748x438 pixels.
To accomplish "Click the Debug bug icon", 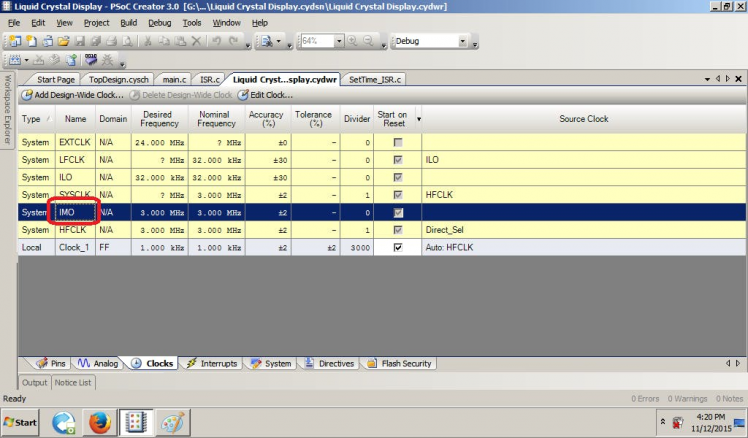I will [x=107, y=60].
